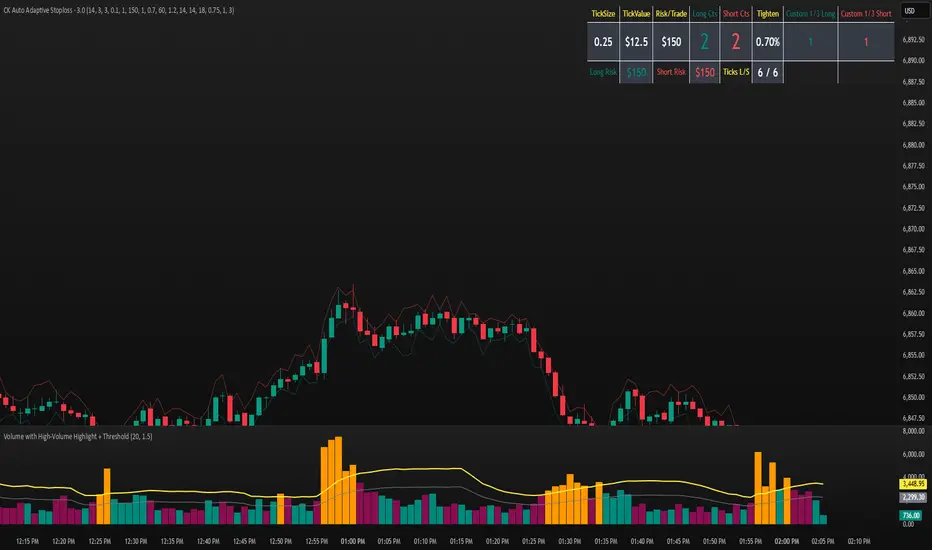Click the 6,890.00 price axis label
This screenshot has height=550, width=932.
914,61
